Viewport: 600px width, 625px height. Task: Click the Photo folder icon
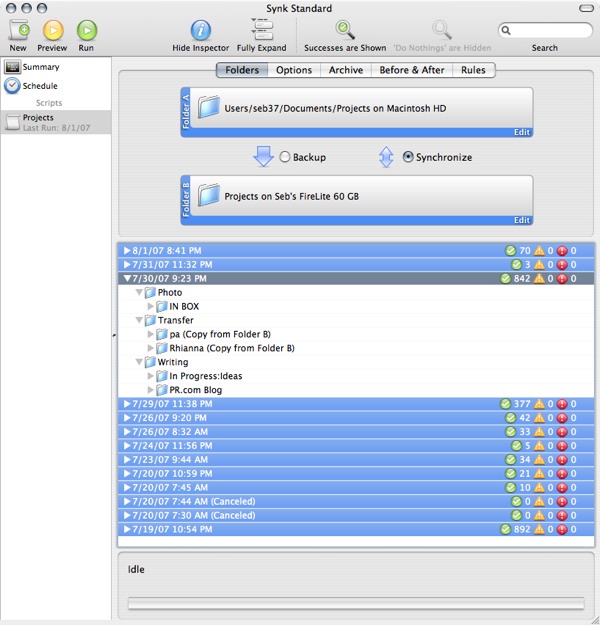pyautogui.click(x=150, y=293)
